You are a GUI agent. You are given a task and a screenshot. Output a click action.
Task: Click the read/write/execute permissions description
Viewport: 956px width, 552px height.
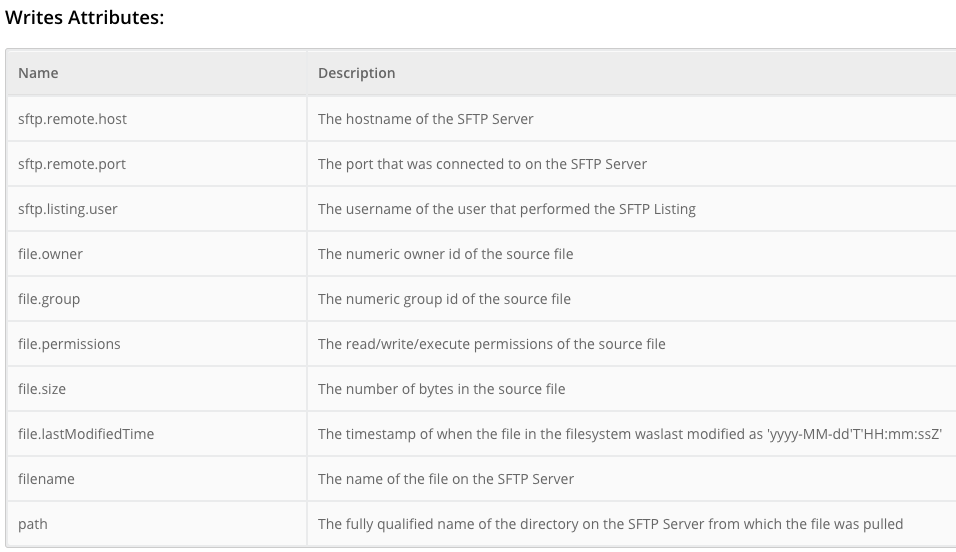tap(491, 344)
